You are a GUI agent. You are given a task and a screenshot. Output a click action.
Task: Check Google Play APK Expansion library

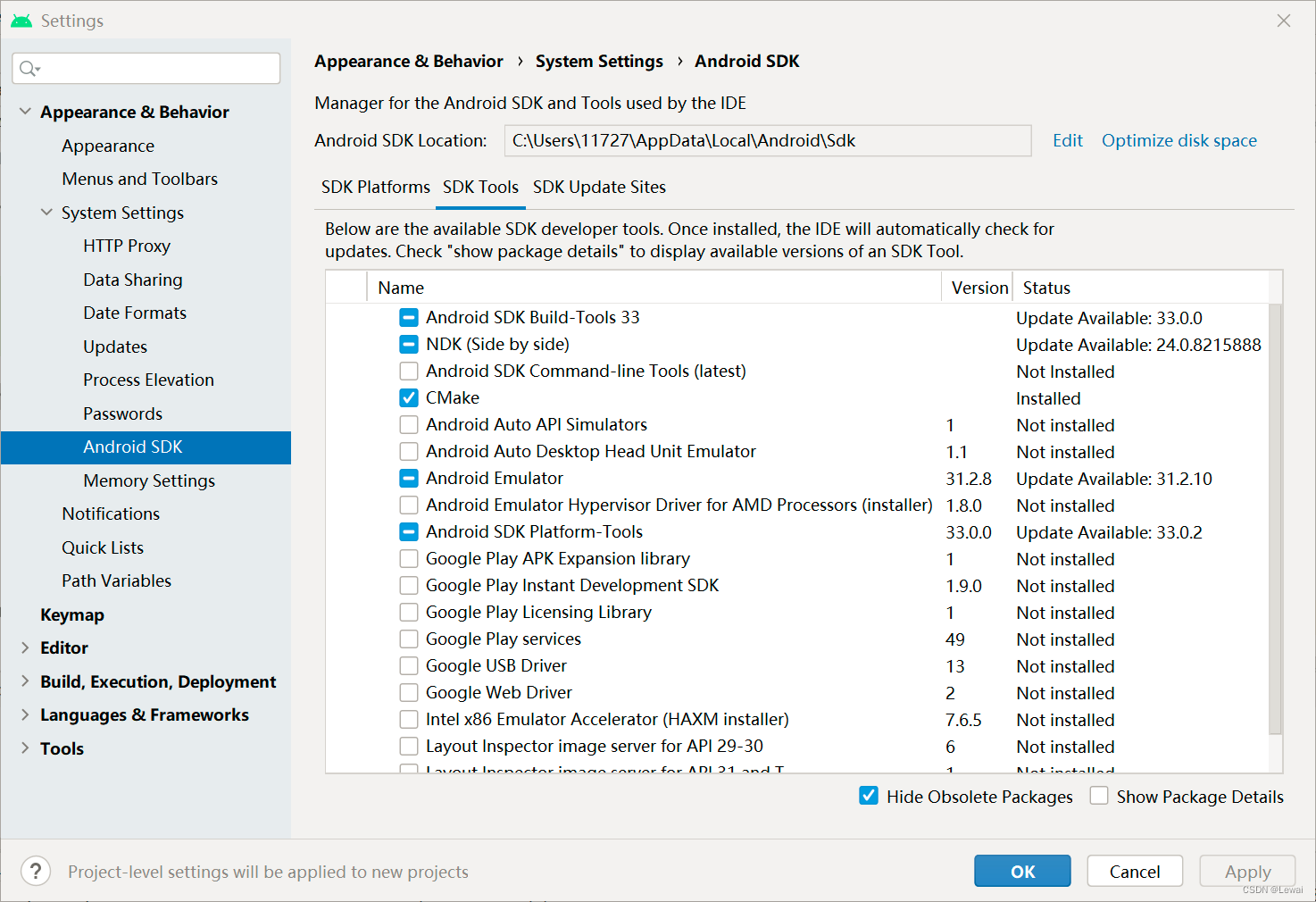[x=409, y=558]
